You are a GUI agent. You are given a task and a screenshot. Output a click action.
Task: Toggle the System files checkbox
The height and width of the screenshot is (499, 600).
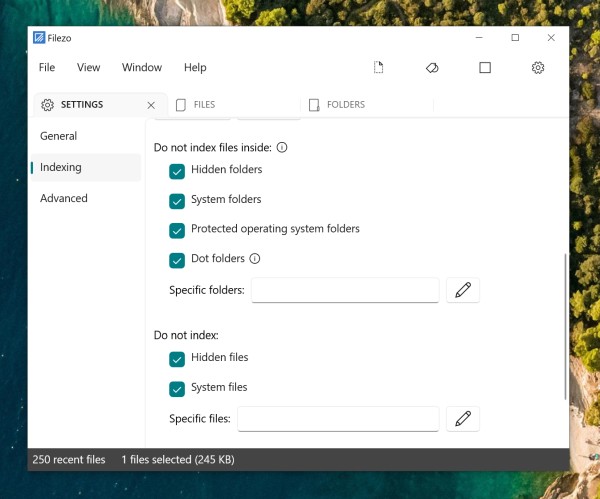(x=177, y=388)
